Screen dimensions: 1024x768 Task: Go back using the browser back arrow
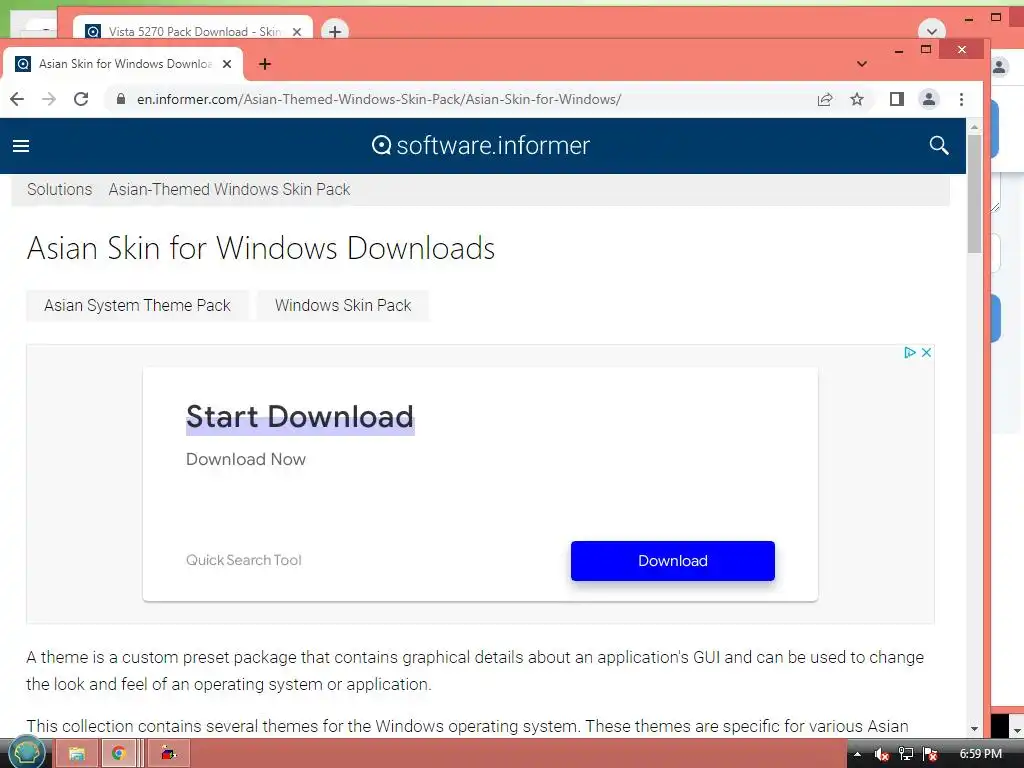tap(17, 99)
